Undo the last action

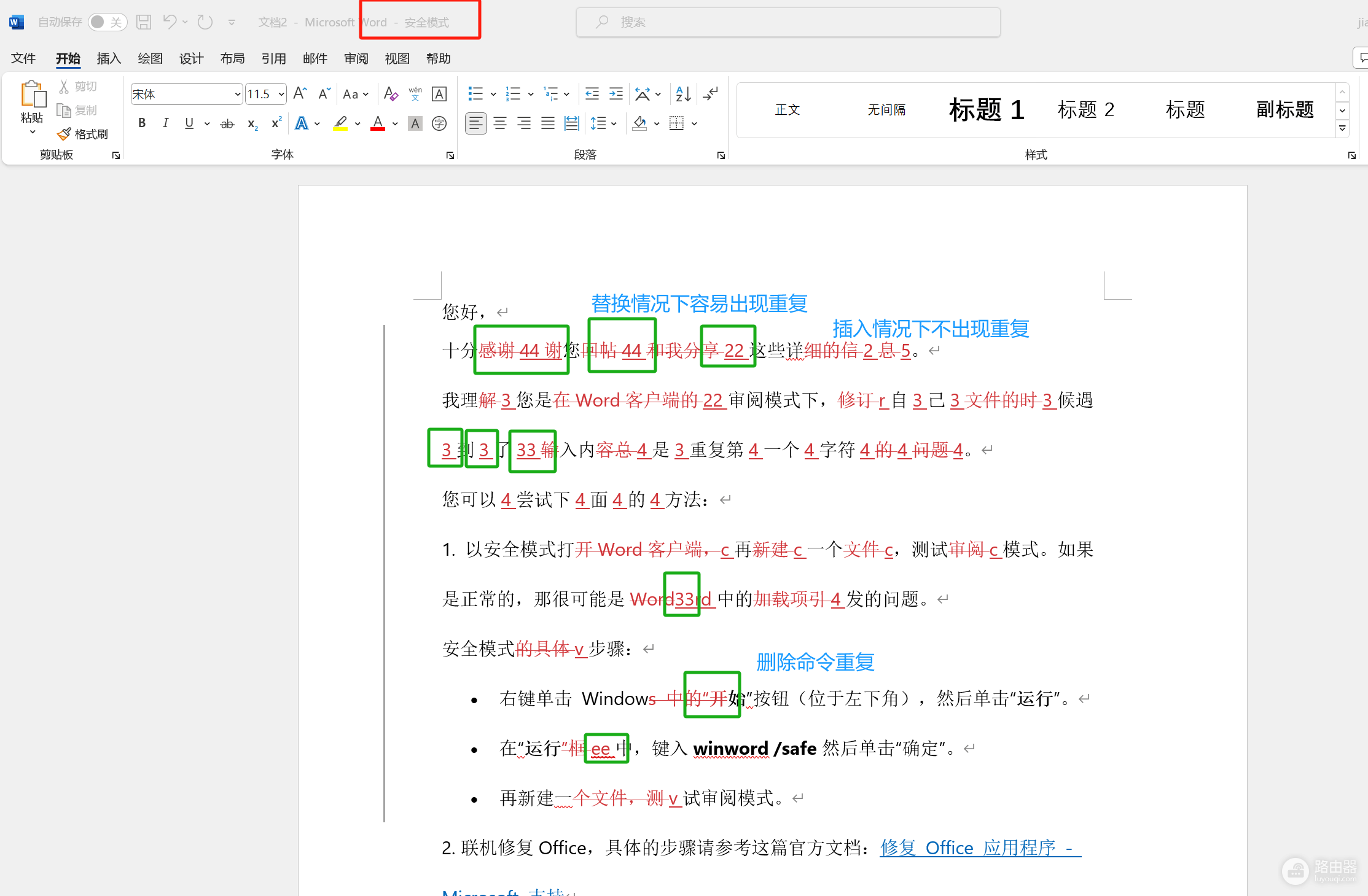170,22
